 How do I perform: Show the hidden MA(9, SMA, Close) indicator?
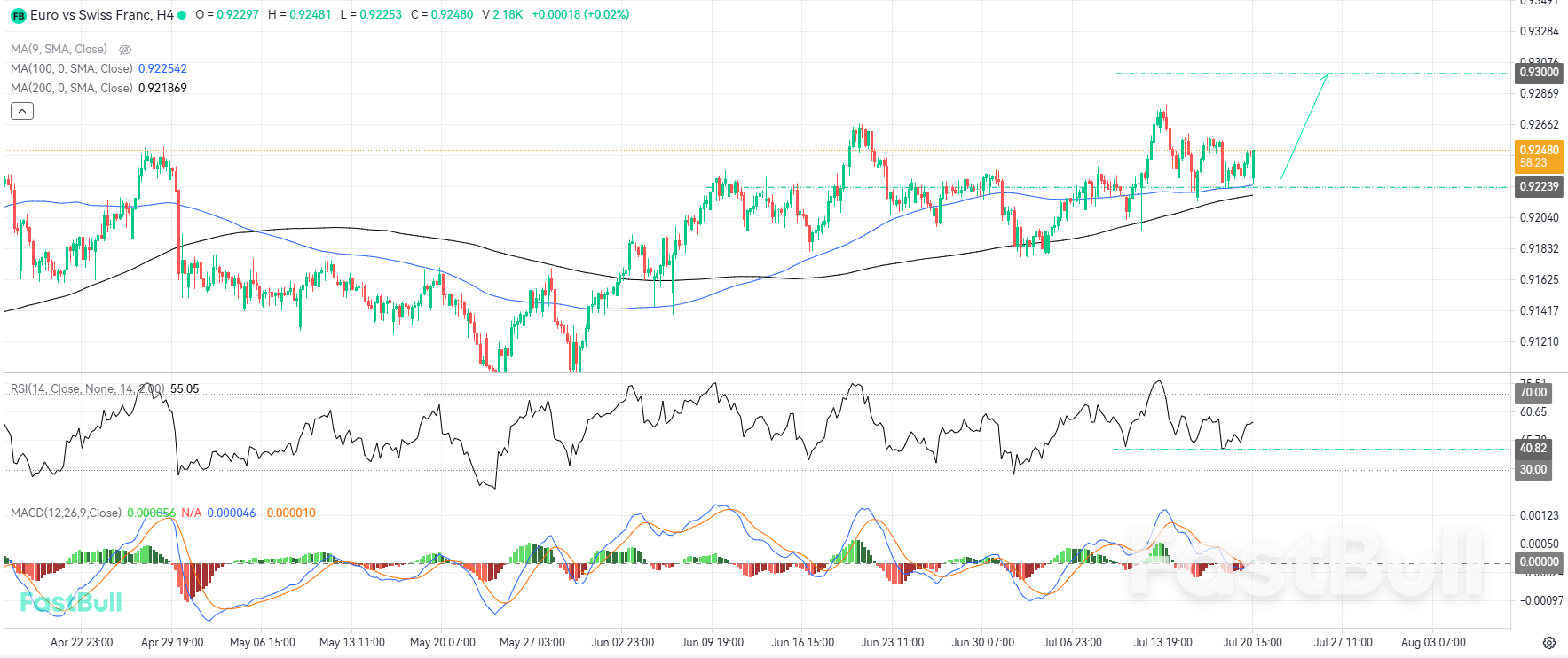coord(125,50)
